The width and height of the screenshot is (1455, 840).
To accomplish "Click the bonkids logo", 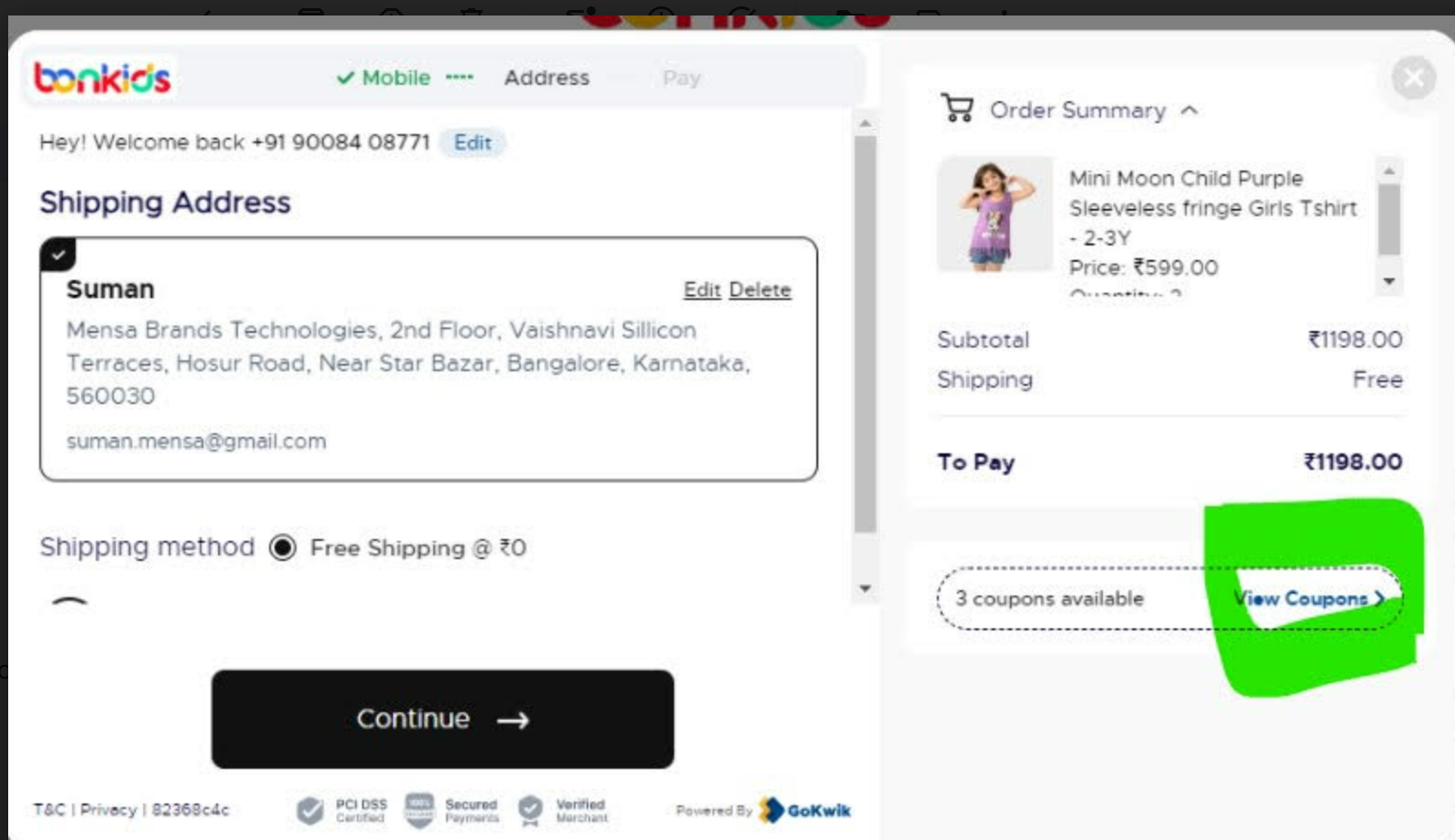I will pyautogui.click(x=102, y=78).
